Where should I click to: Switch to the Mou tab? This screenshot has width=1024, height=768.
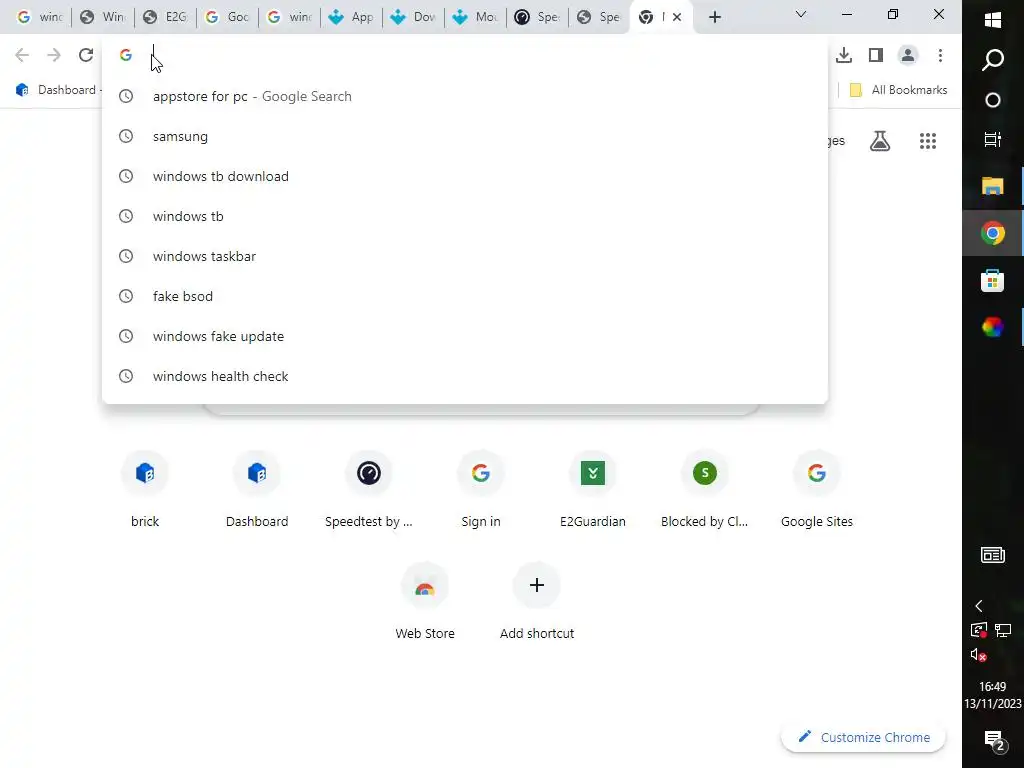pyautogui.click(x=477, y=17)
